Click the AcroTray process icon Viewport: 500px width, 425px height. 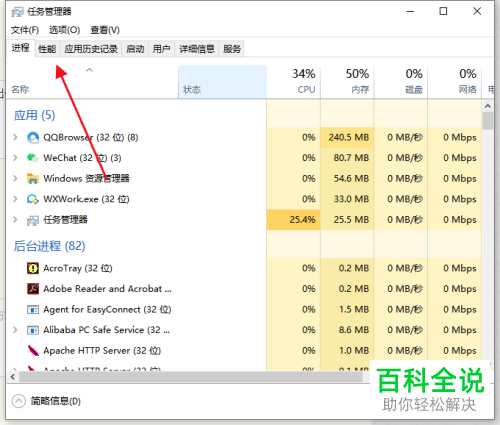pyautogui.click(x=33, y=268)
